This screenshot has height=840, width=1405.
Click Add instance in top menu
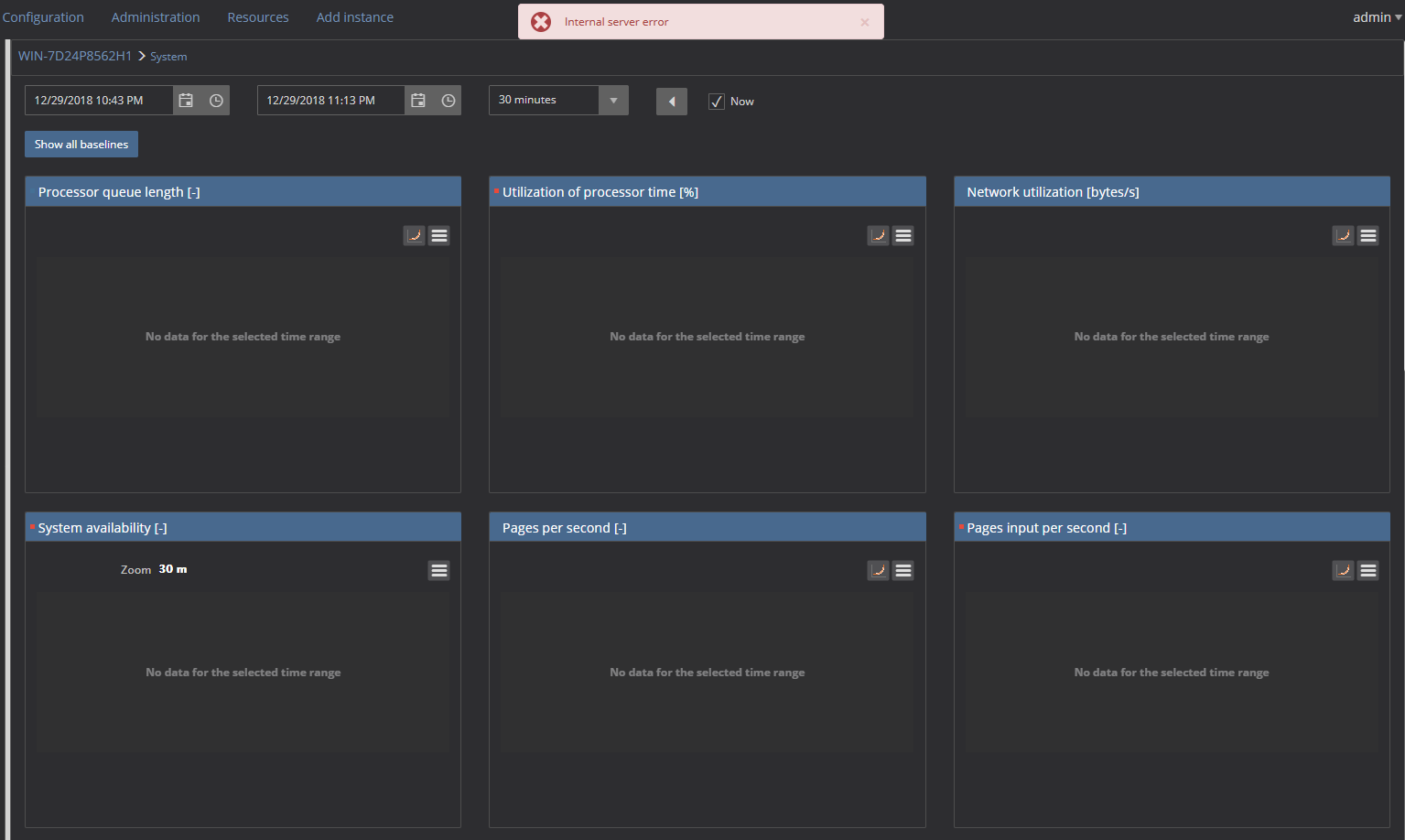click(355, 17)
